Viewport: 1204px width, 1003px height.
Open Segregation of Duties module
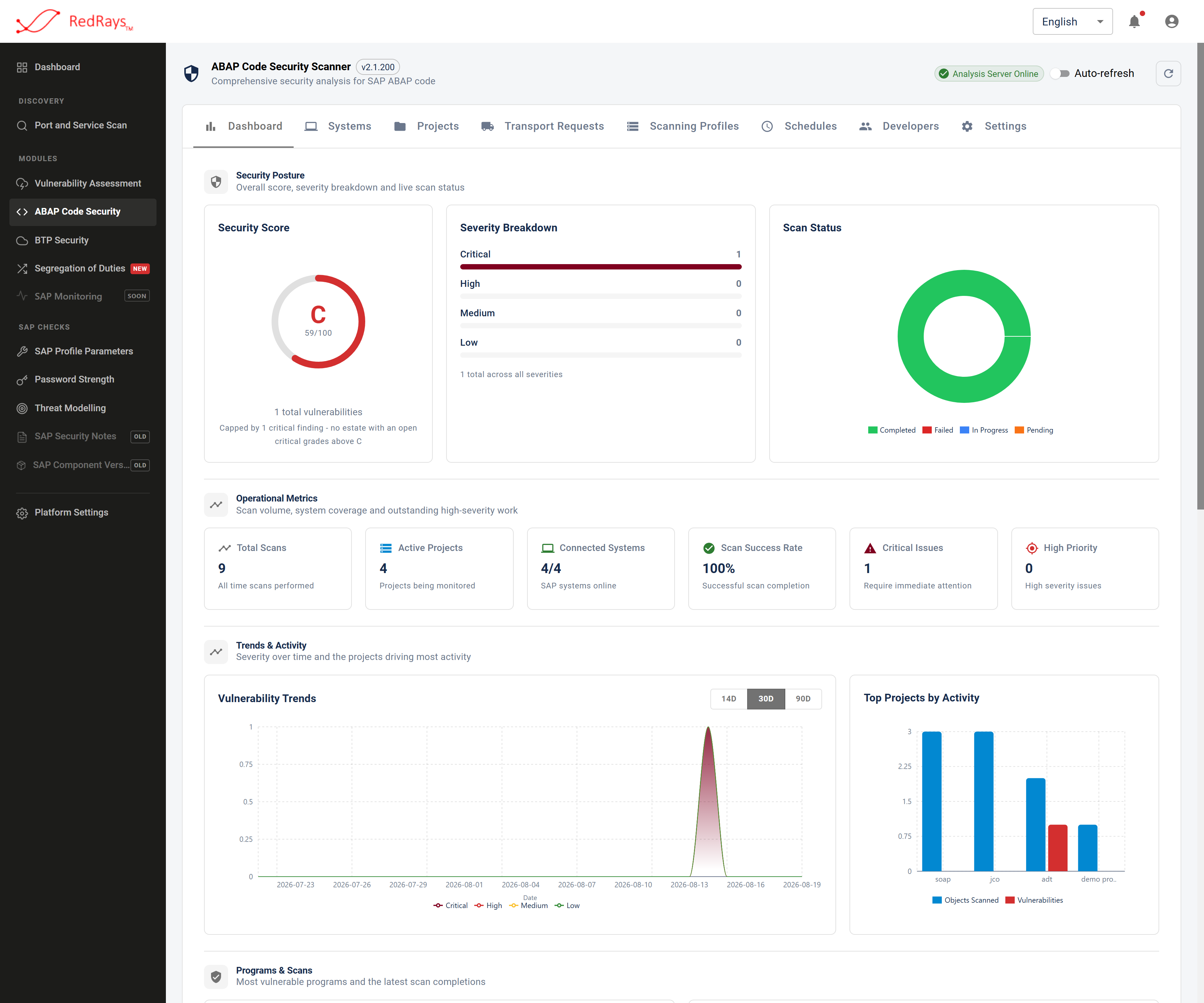(x=83, y=268)
